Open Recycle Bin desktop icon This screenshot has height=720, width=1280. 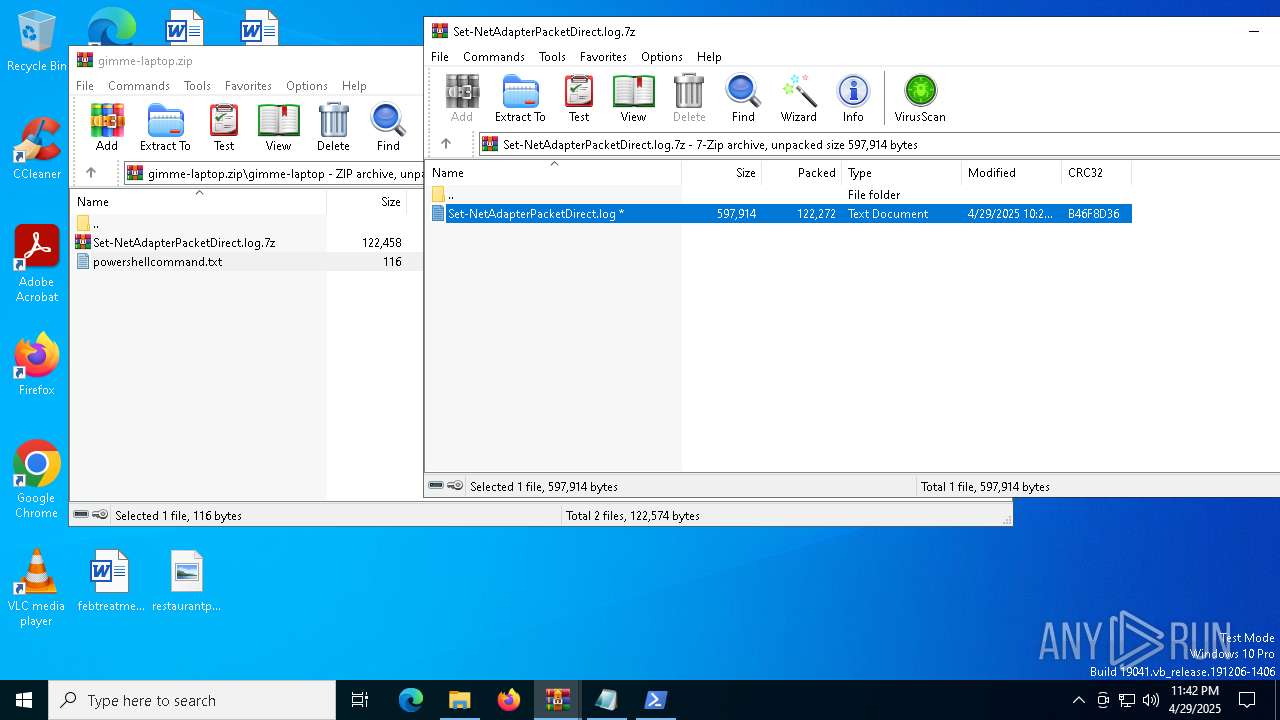coord(37,42)
